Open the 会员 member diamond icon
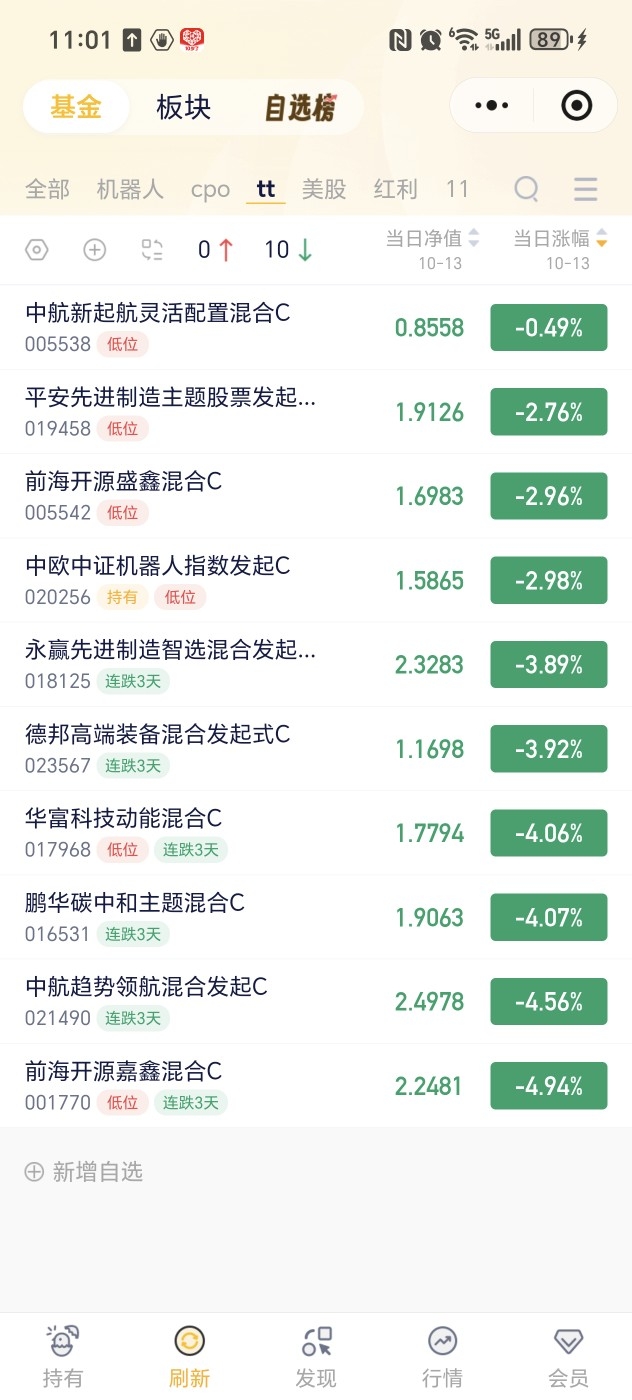Viewport: 632px width, 1400px height. point(568,1342)
